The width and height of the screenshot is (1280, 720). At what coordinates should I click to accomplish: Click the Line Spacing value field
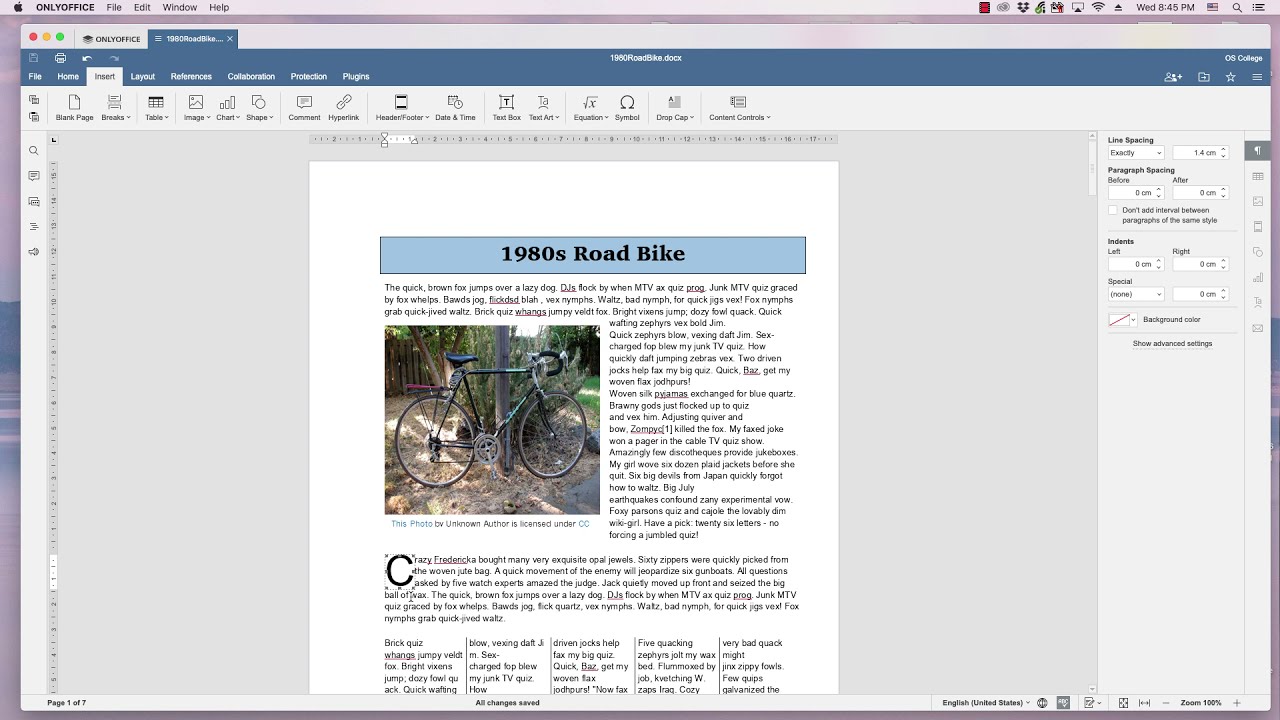click(x=1199, y=153)
